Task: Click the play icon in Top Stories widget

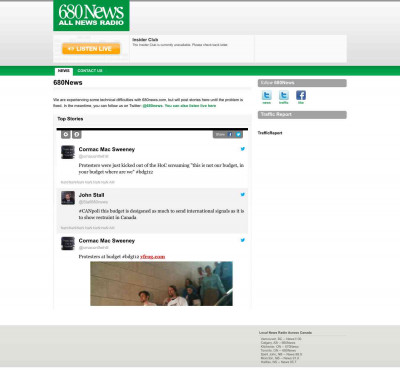Action: pyautogui.click(x=66, y=134)
